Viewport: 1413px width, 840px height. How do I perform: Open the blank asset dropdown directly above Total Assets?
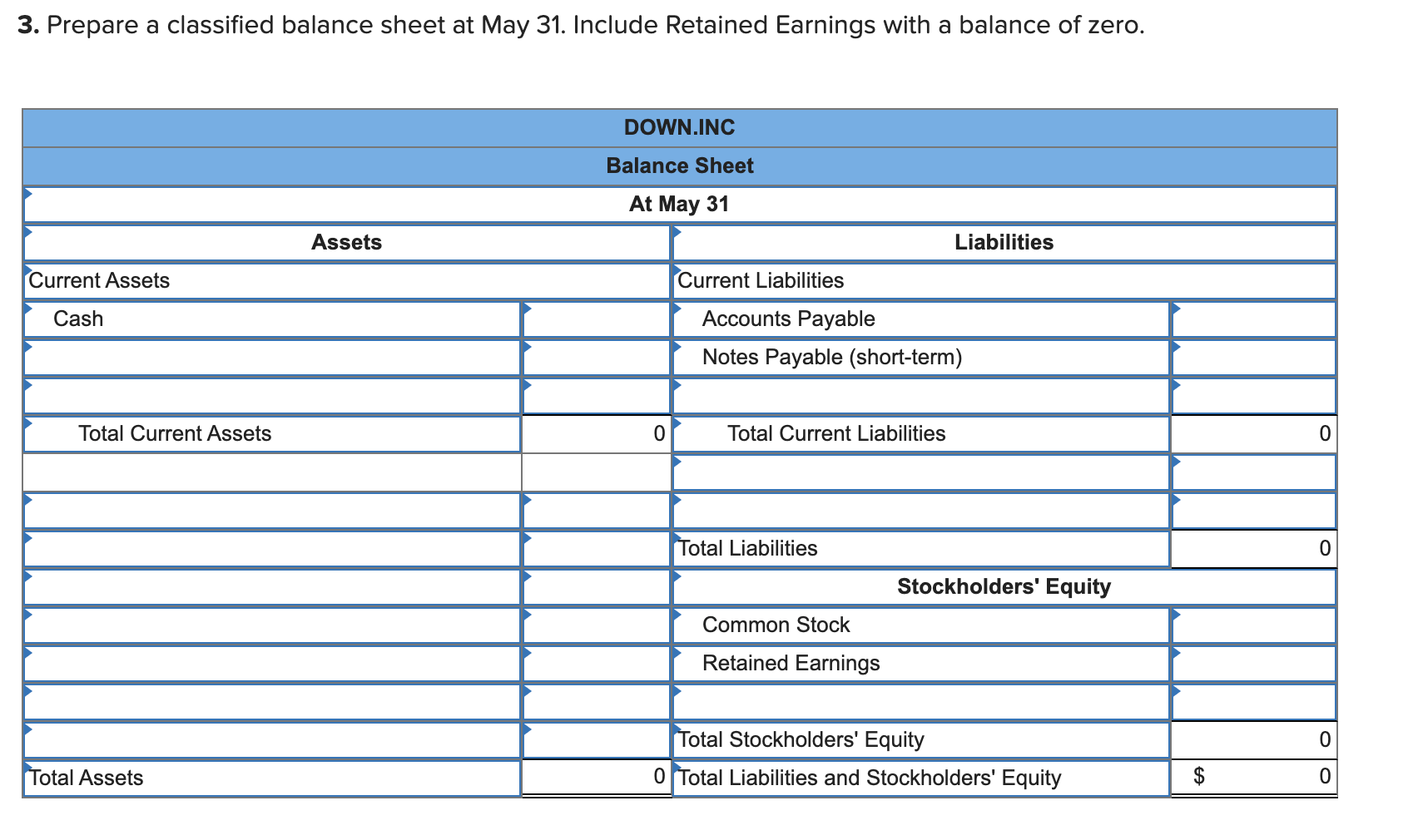click(x=272, y=740)
